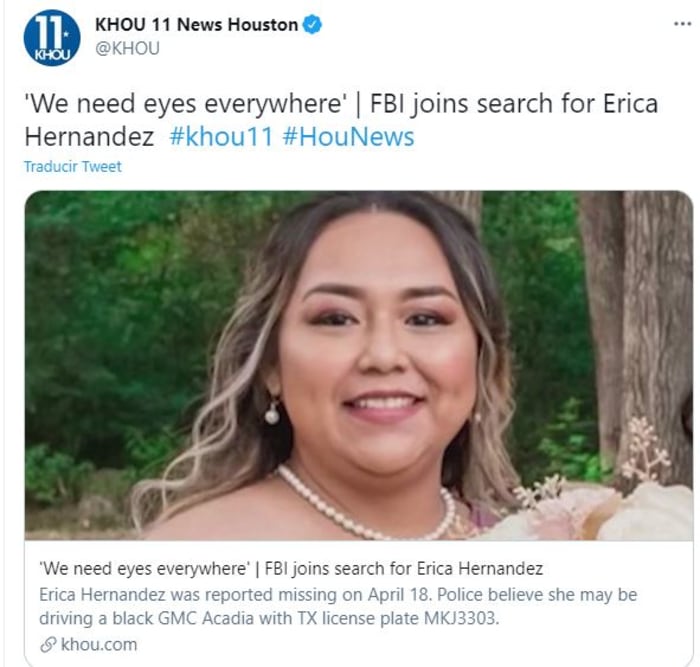
Task: Open the khou.com domain link
Action: coord(99,645)
